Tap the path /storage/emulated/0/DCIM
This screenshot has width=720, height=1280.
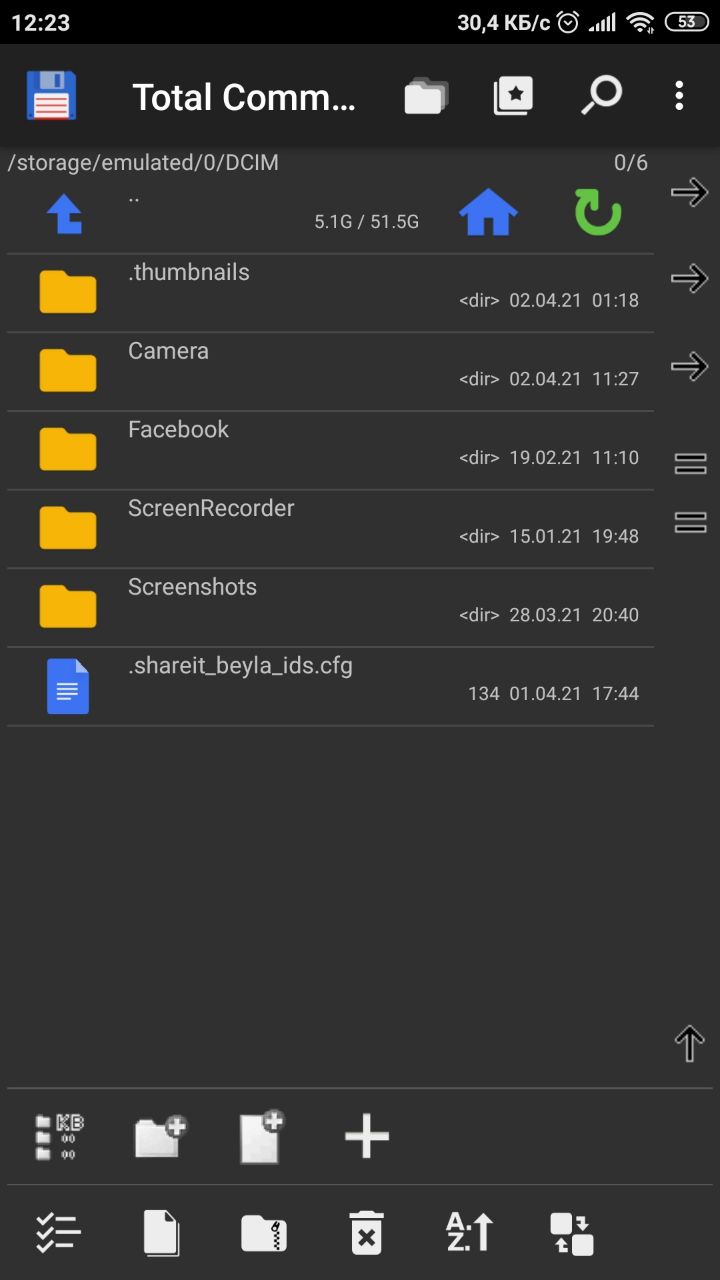pos(143,163)
